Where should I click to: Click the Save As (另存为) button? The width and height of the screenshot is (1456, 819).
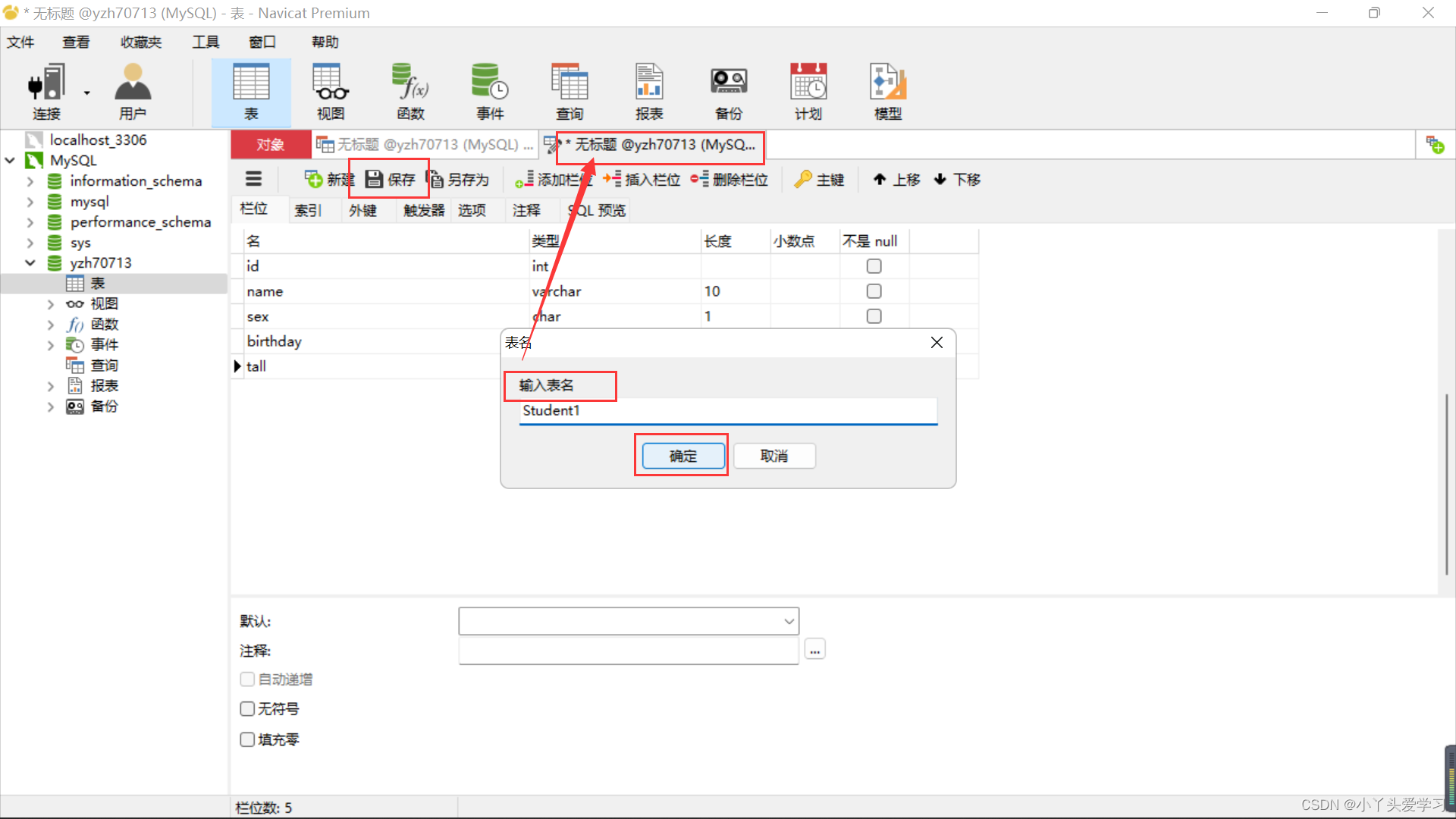[x=458, y=179]
